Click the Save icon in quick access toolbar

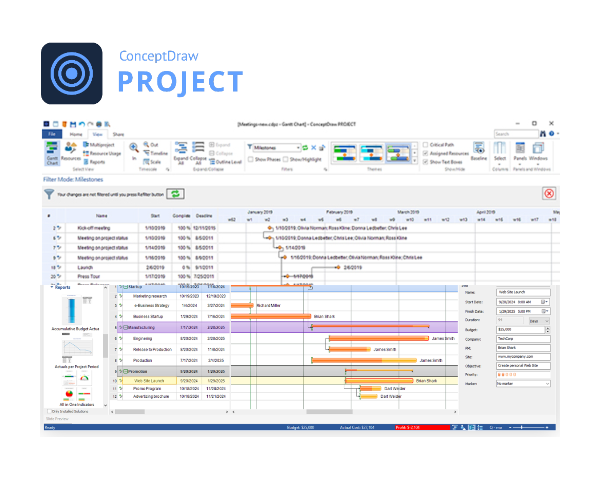[73, 124]
